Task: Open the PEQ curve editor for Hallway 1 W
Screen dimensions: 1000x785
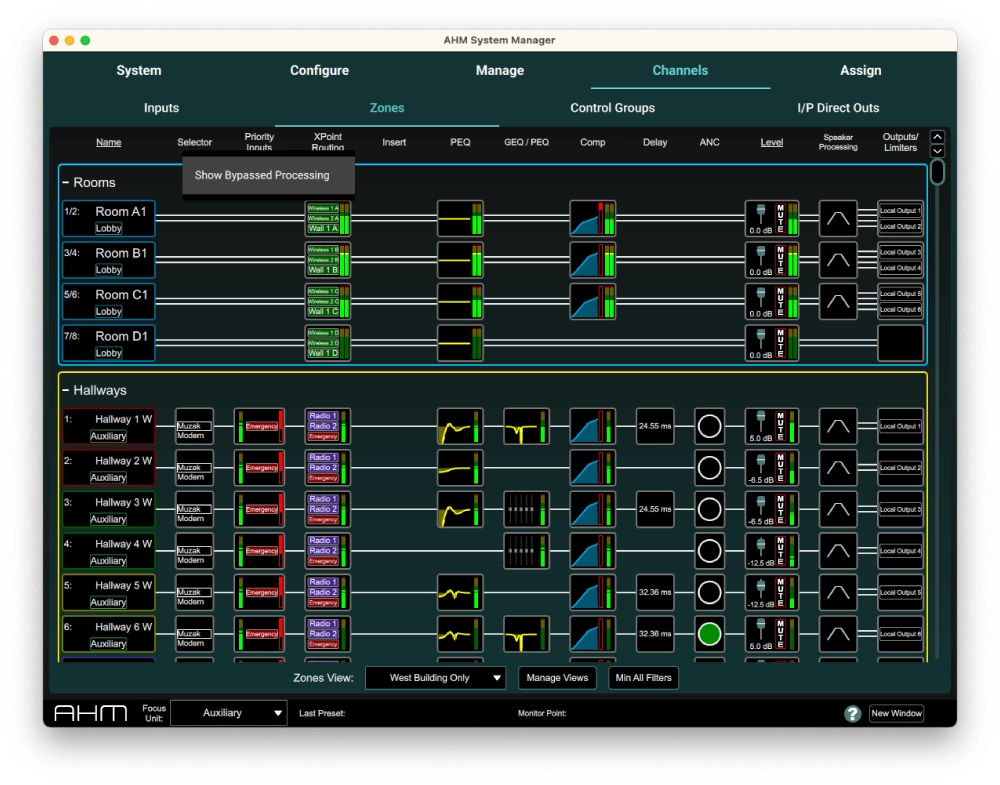Action: [x=460, y=425]
